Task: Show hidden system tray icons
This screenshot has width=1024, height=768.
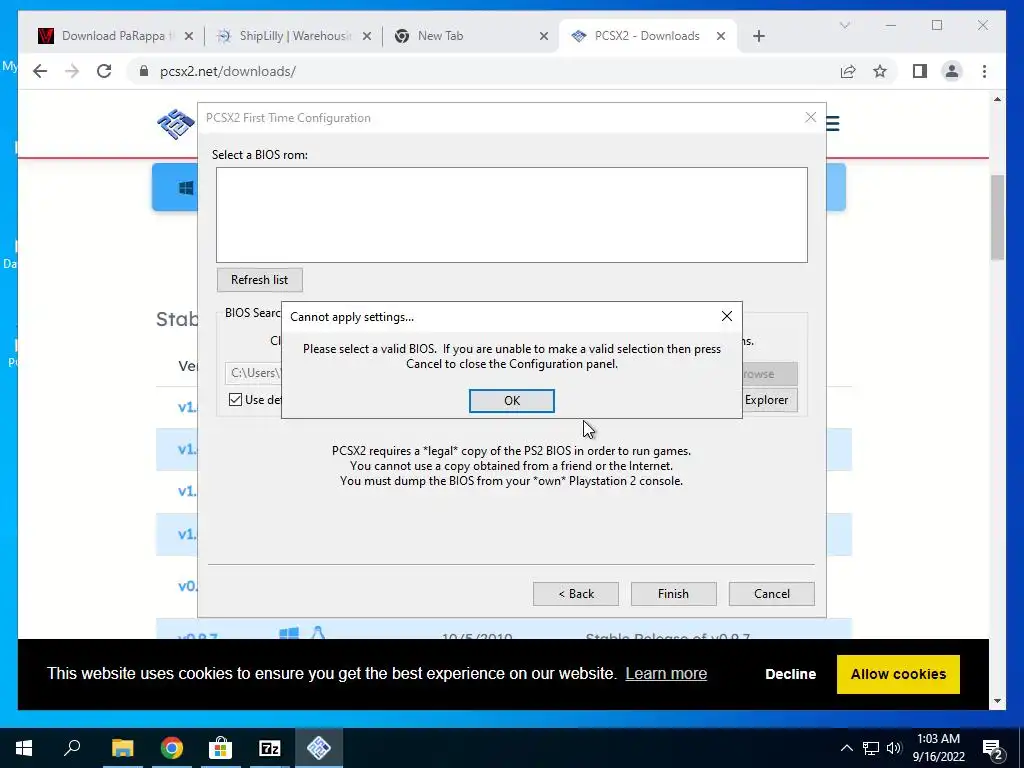Action: [x=846, y=748]
